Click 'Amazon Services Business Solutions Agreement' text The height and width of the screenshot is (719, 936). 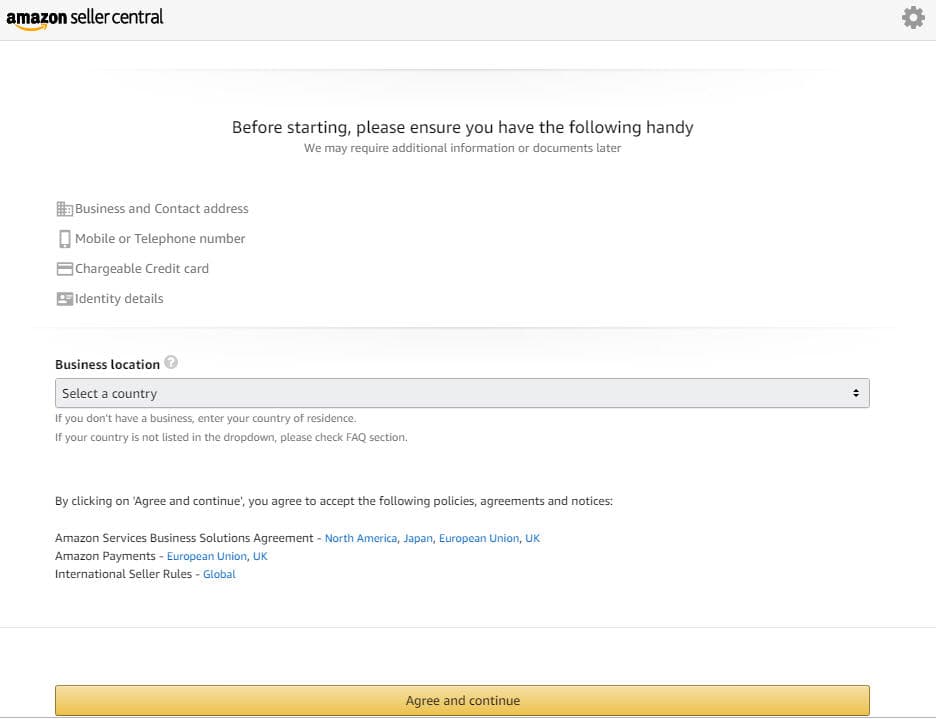(x=184, y=538)
